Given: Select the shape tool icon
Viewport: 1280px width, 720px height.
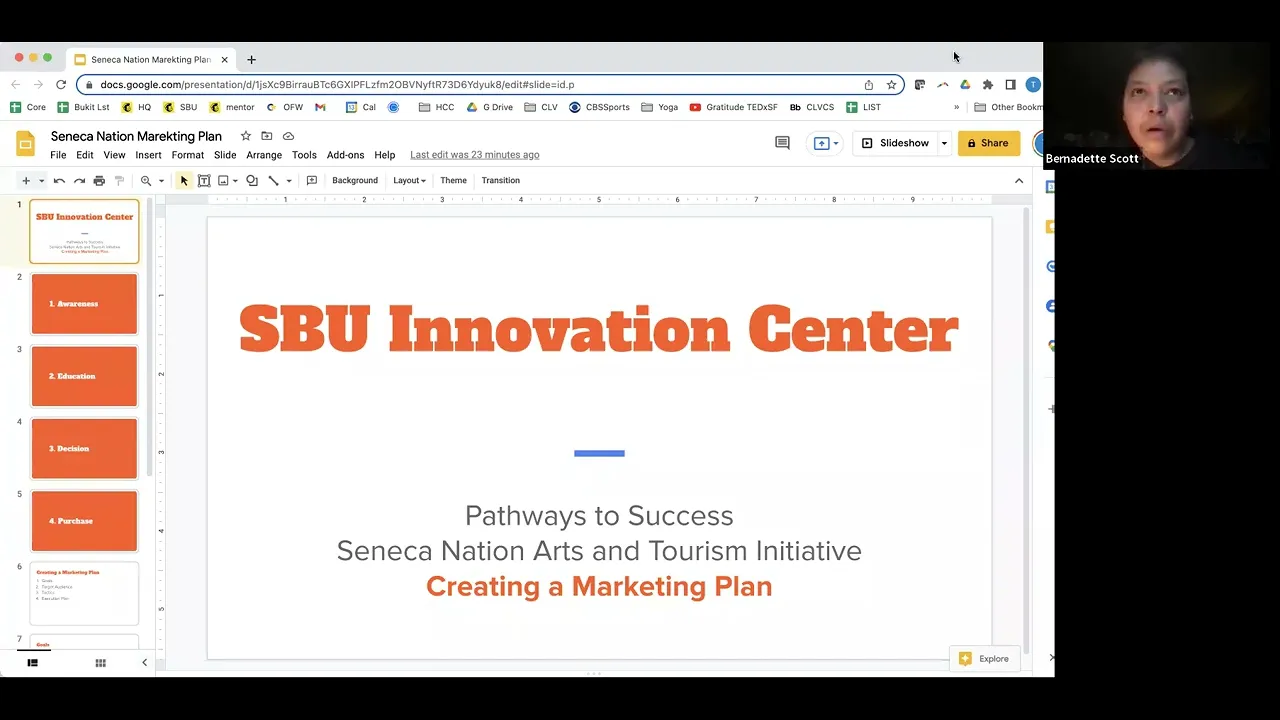Looking at the screenshot, I should [x=252, y=181].
